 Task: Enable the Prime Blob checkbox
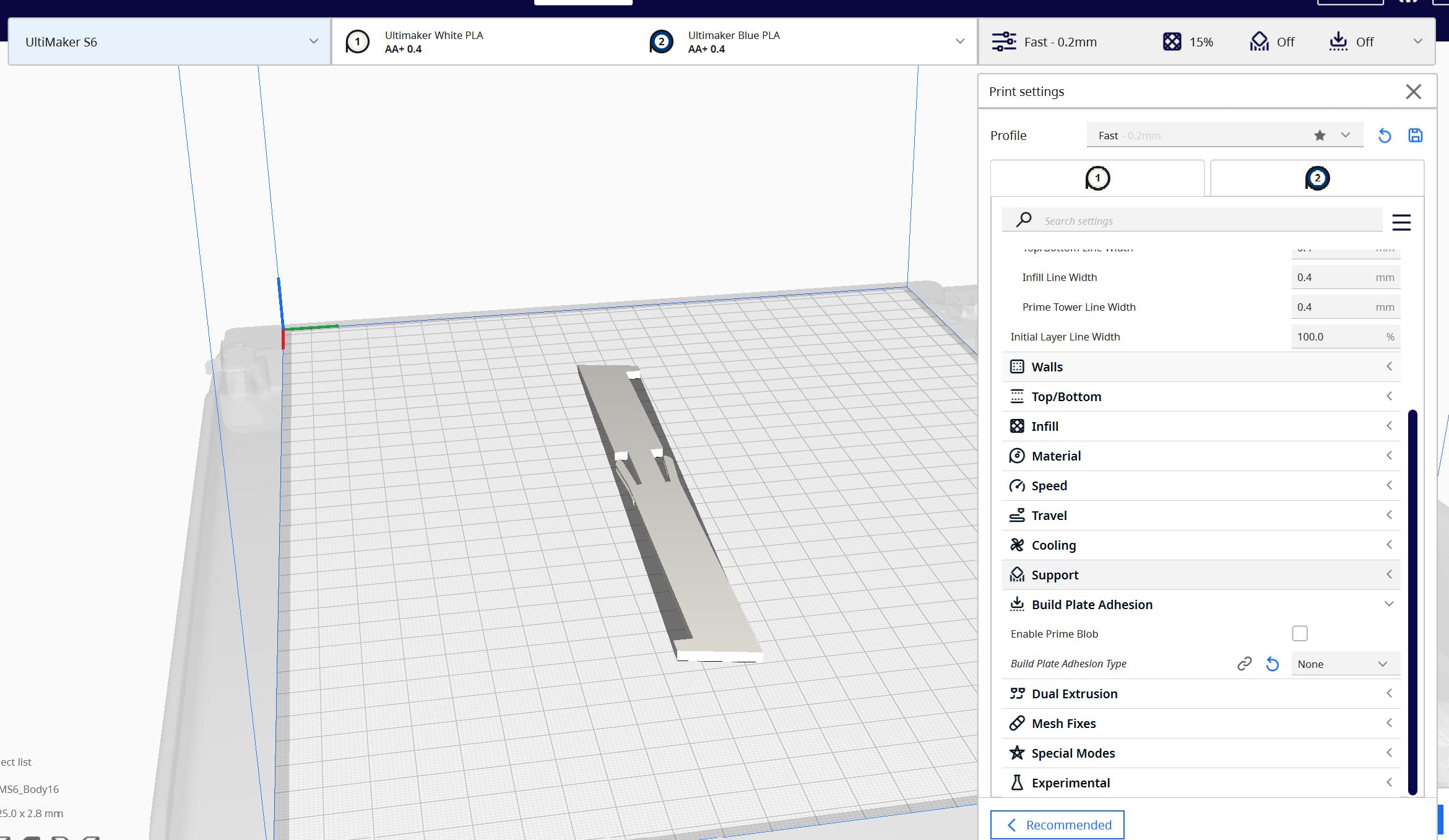tap(1300, 633)
